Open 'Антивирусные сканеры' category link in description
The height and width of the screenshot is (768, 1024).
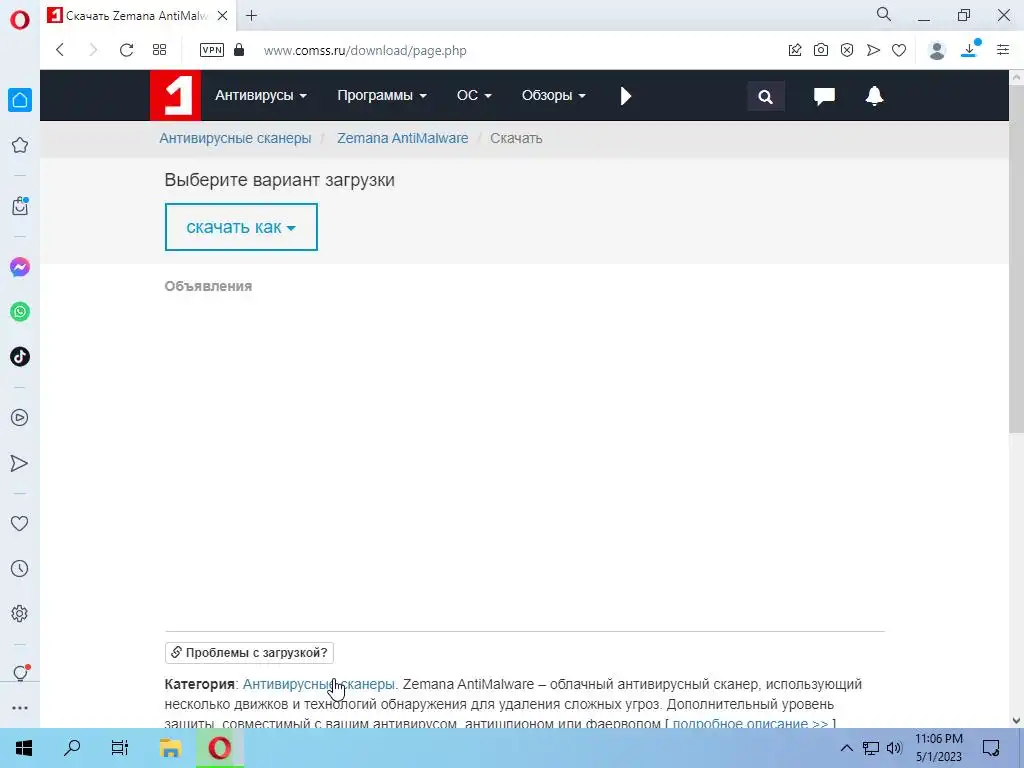pyautogui.click(x=319, y=684)
